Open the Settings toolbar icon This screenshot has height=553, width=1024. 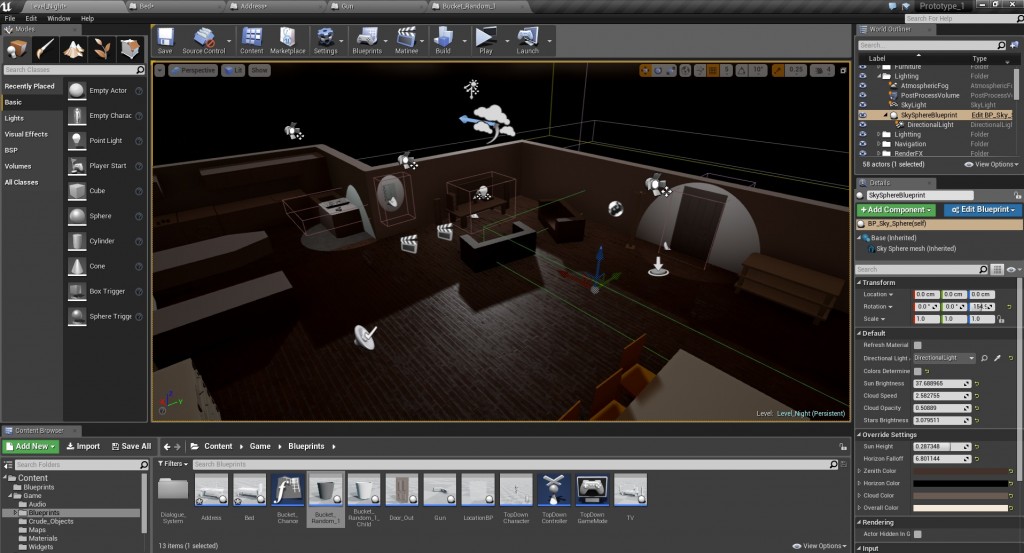click(325, 40)
